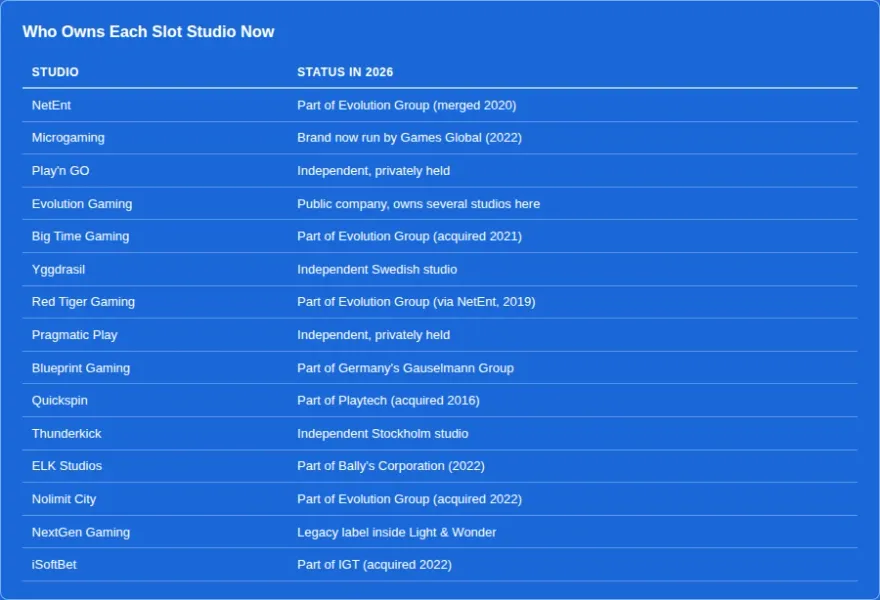Screen dimensions: 880x600
Task: Select the ELK Studios cell
Action: [67, 466]
